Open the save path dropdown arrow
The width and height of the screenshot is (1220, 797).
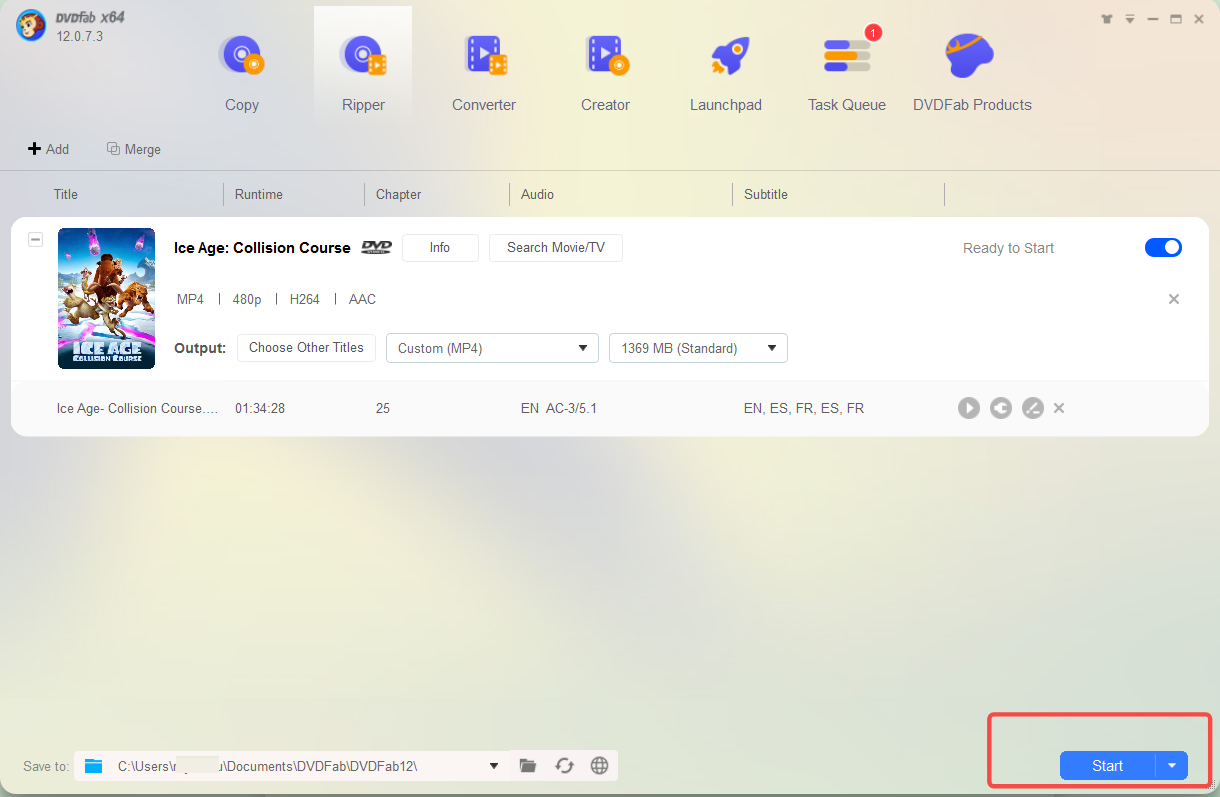pyautogui.click(x=494, y=766)
